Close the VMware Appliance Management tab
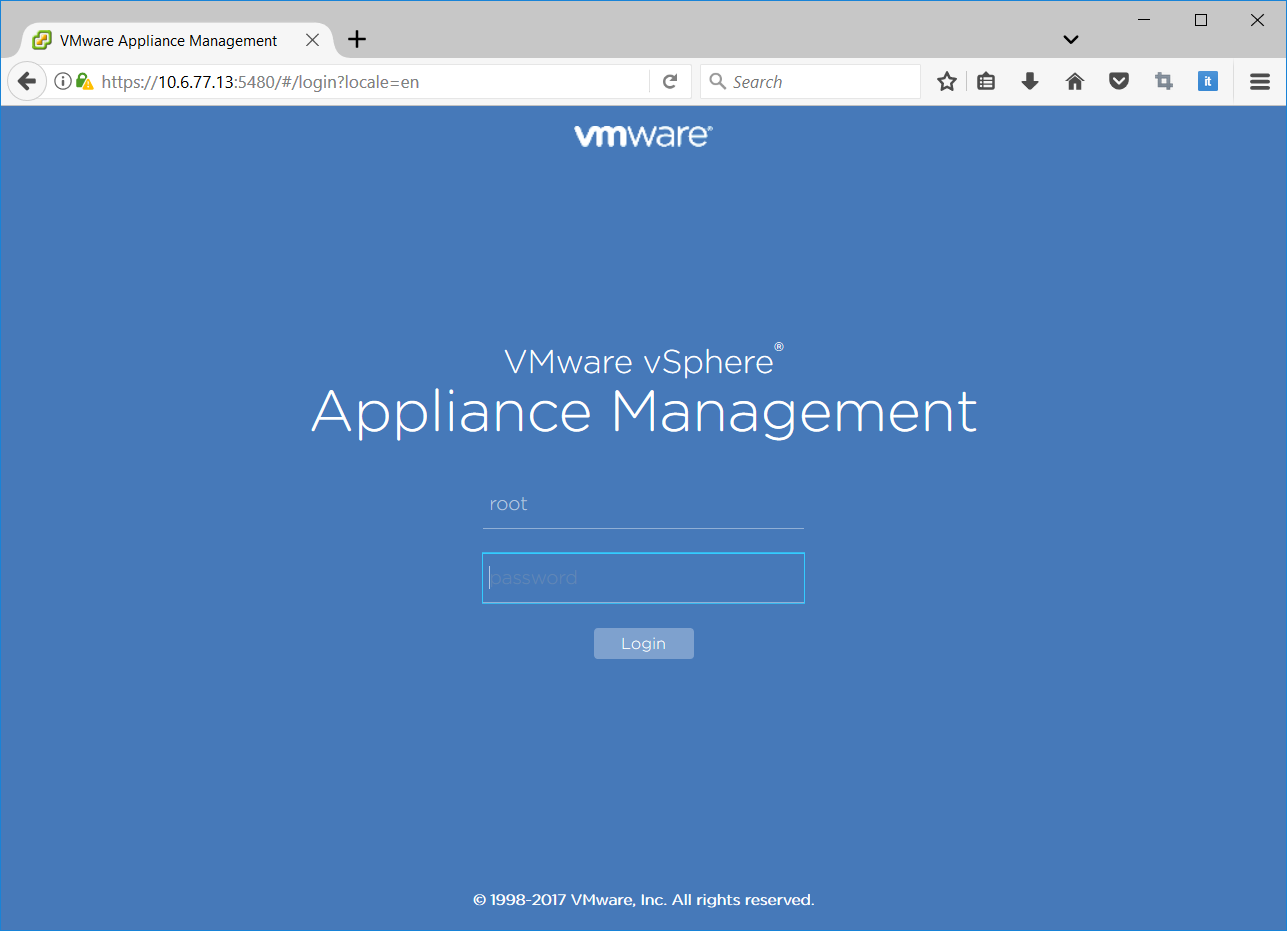 pyautogui.click(x=312, y=40)
